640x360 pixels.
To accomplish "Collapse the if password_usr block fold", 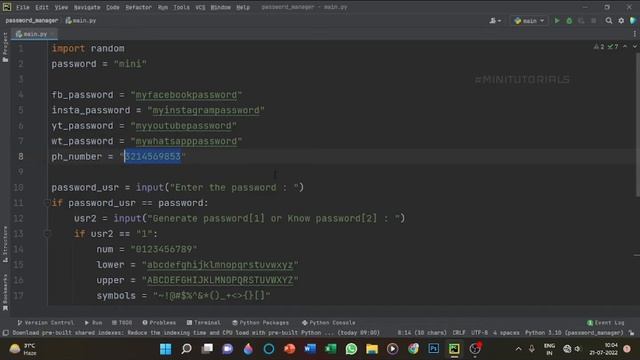I will pyautogui.click(x=47, y=203).
